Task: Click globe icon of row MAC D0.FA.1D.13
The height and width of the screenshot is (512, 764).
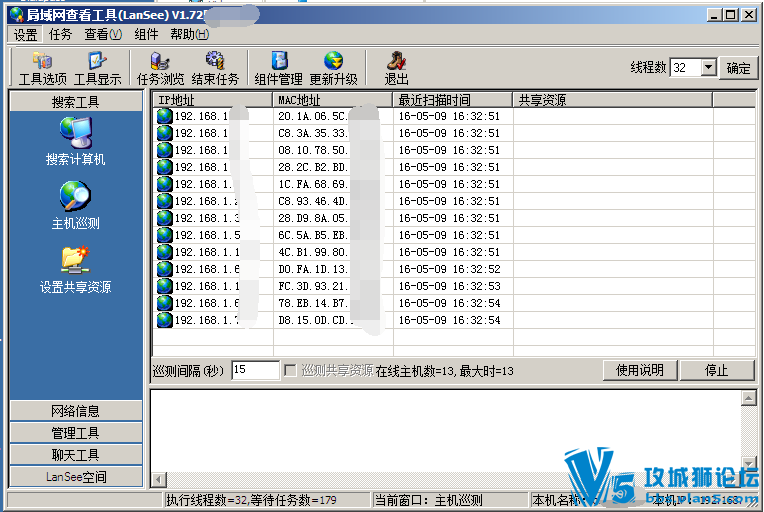Action: tap(165, 269)
